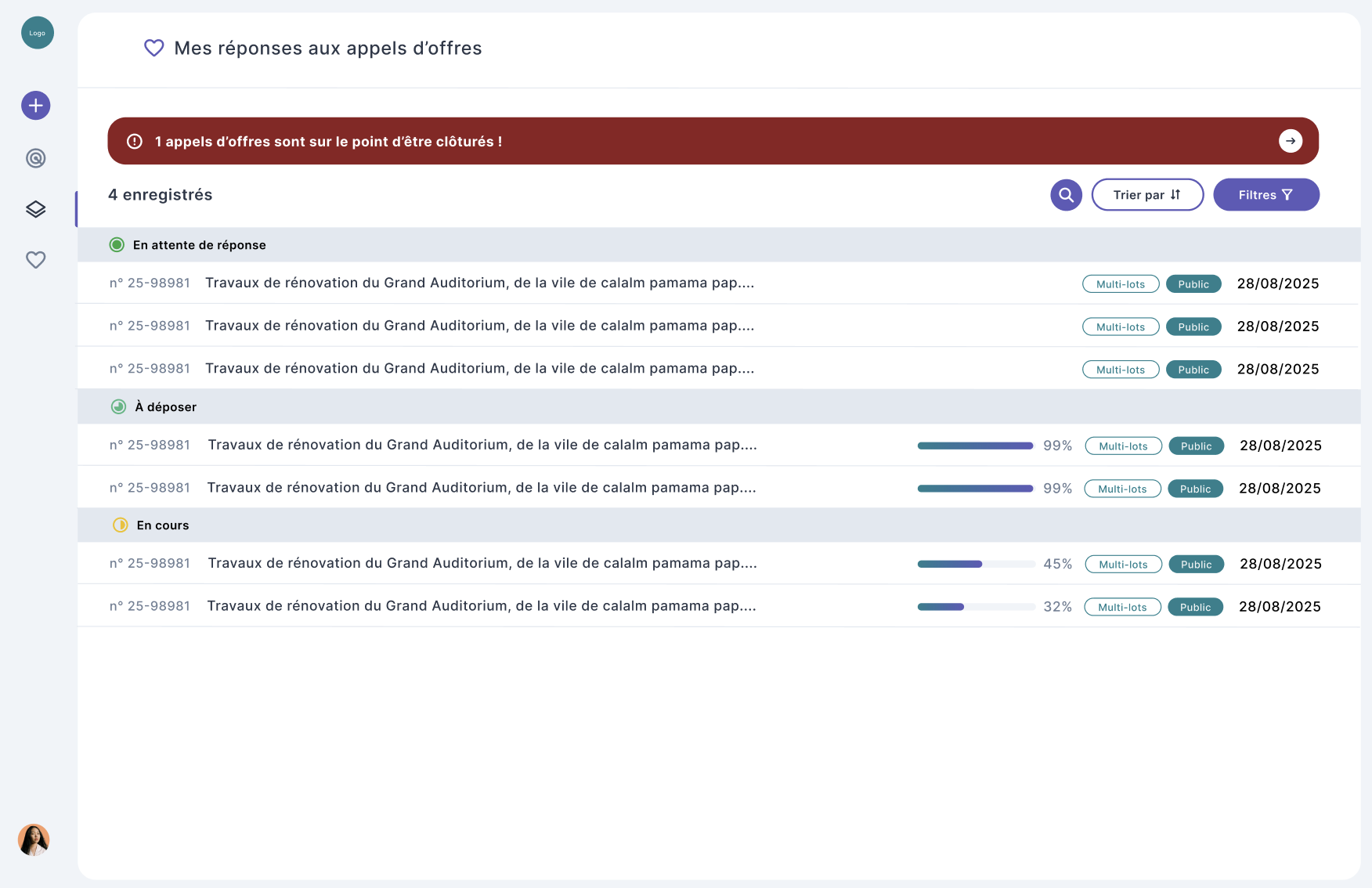Image resolution: width=1372 pixels, height=888 pixels.
Task: Click the search magnifier icon
Action: click(1066, 195)
